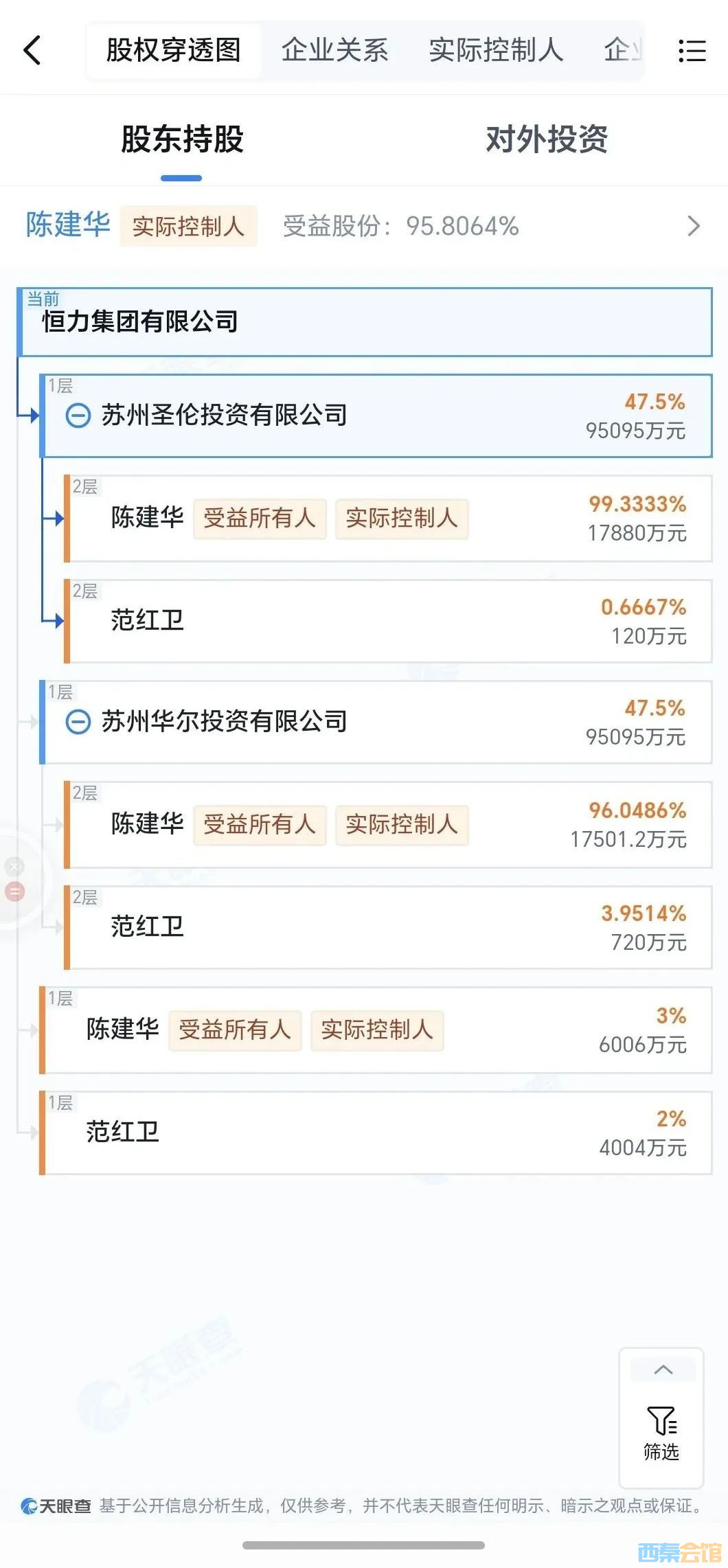Open 陈建华 beneficiary details chevron
Screen dimensions: 728x1568
pos(694,226)
